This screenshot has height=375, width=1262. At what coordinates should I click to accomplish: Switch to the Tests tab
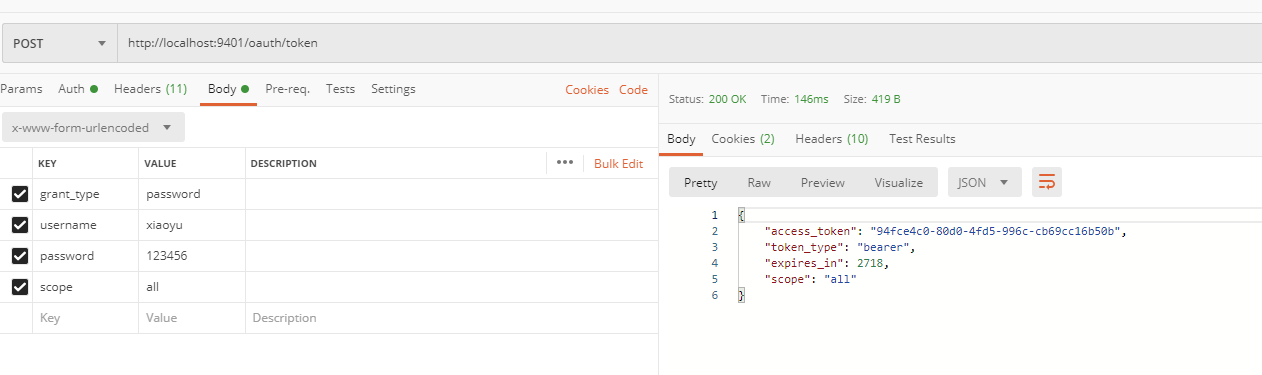point(340,89)
